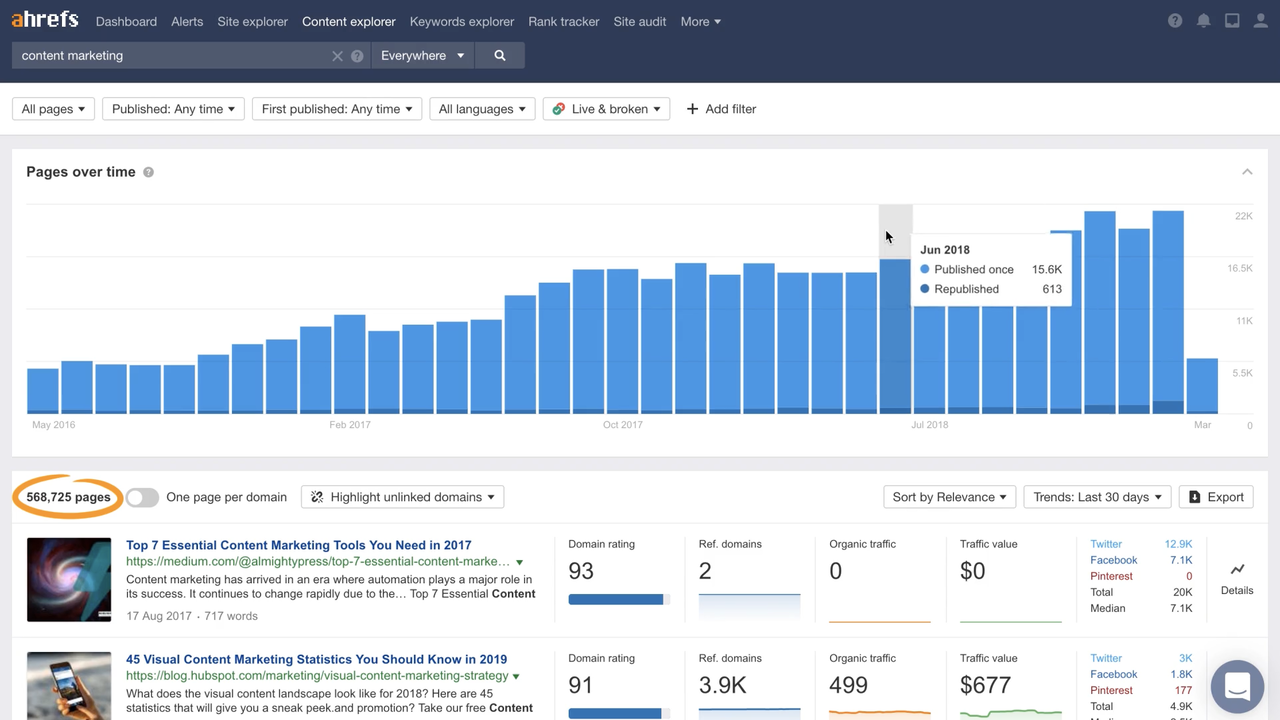Click the Pages over time info icon
The height and width of the screenshot is (720, 1280).
(149, 172)
